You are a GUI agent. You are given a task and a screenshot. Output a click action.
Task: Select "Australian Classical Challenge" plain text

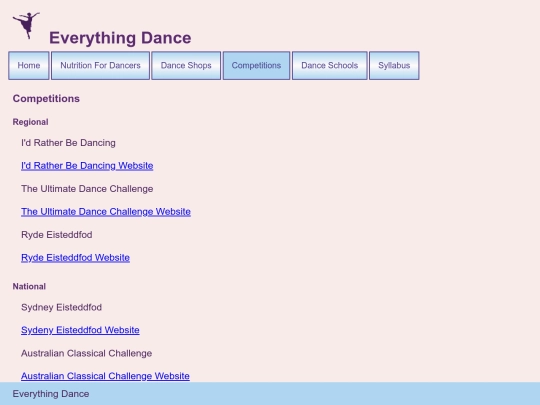86,353
